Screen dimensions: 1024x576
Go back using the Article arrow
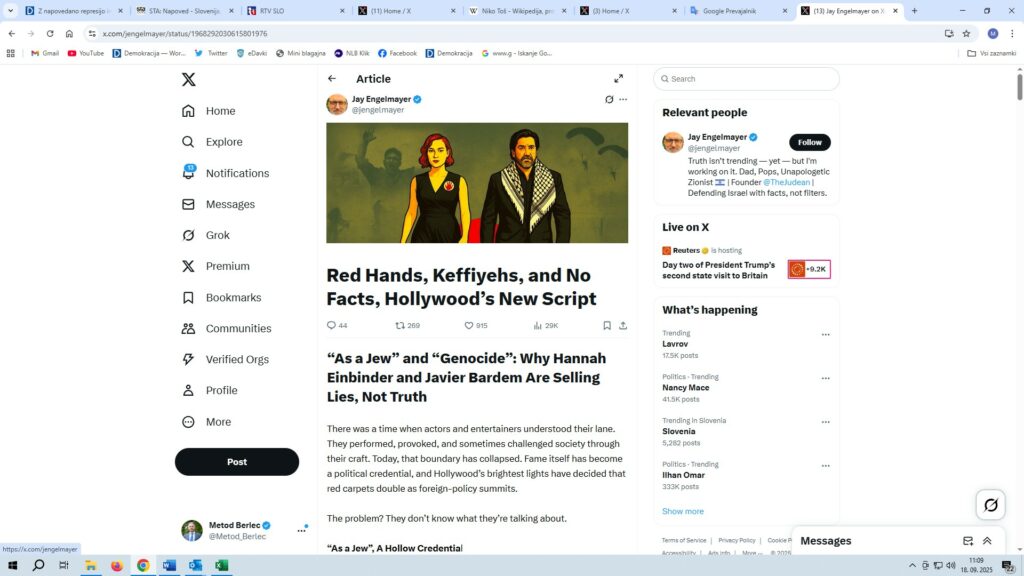tap(332, 79)
